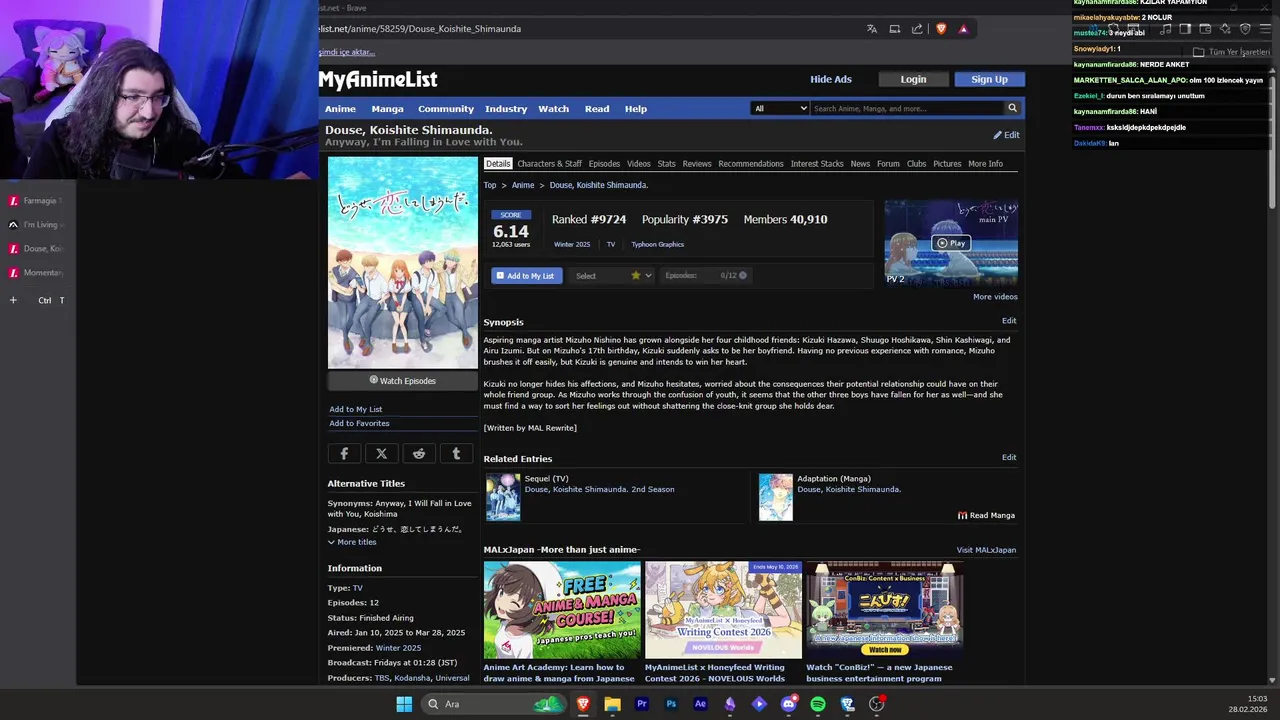Click the 'Winter 2025' link beside the score

(x=572, y=245)
